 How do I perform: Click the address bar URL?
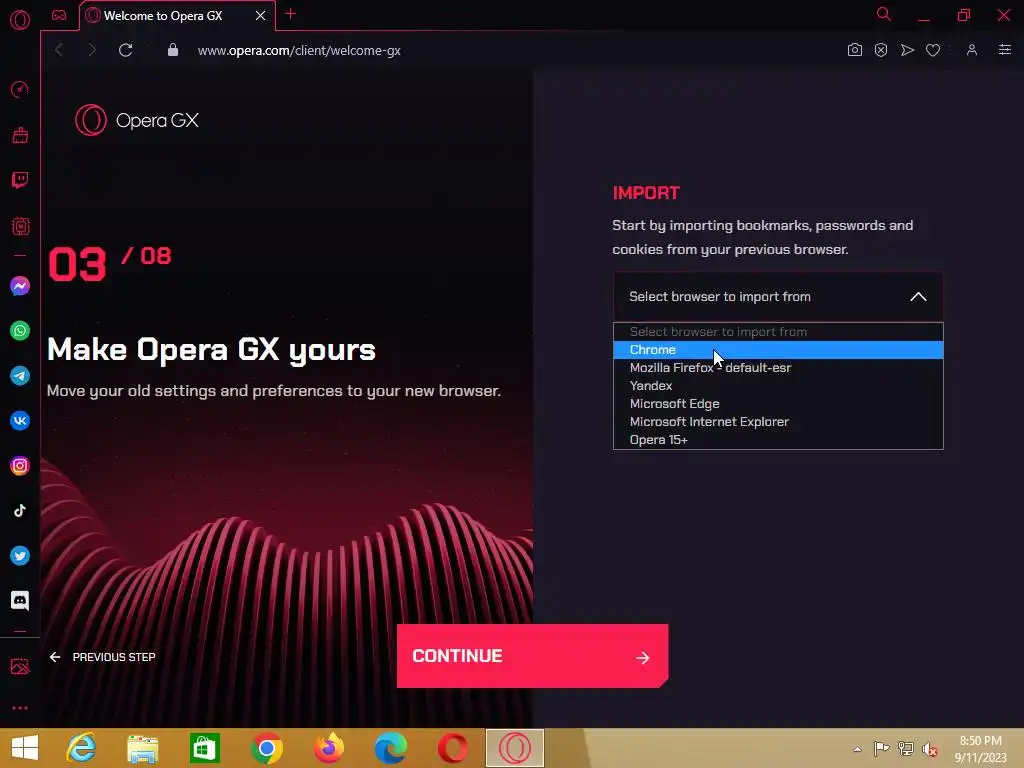[x=299, y=50]
